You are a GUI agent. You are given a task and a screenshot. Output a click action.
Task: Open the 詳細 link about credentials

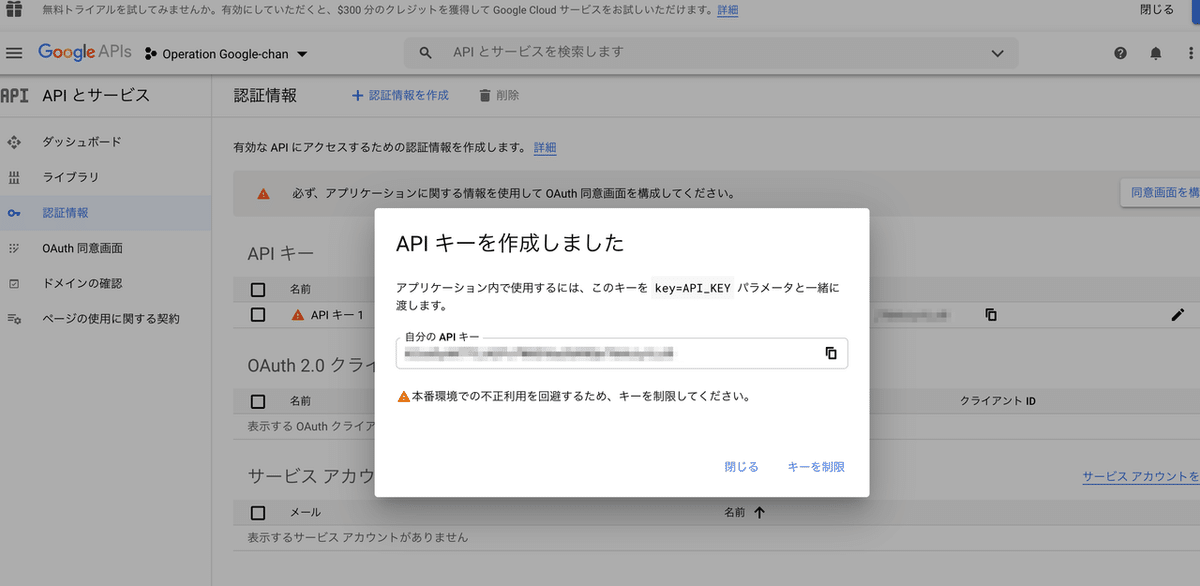[545, 147]
